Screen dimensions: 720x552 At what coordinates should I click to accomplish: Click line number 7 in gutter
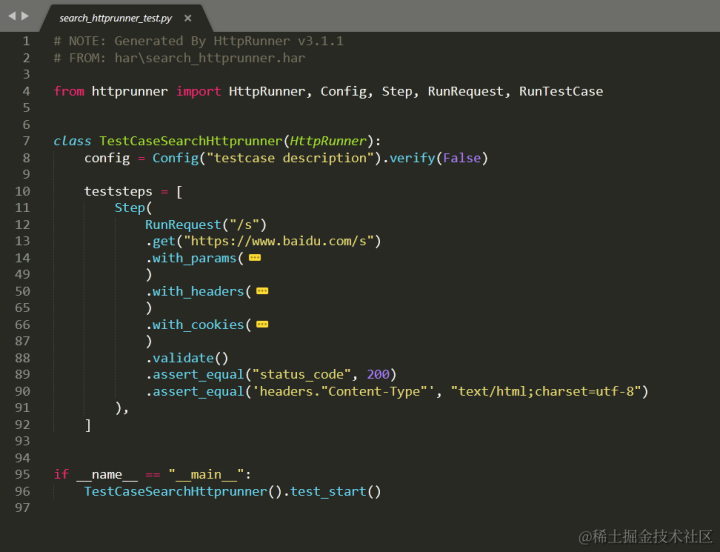tap(26, 141)
